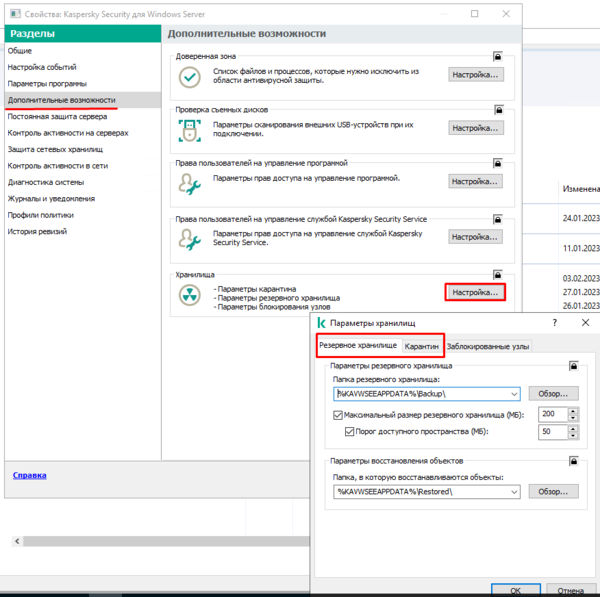Click the maximum backup size field showing 200

[x=553, y=414]
